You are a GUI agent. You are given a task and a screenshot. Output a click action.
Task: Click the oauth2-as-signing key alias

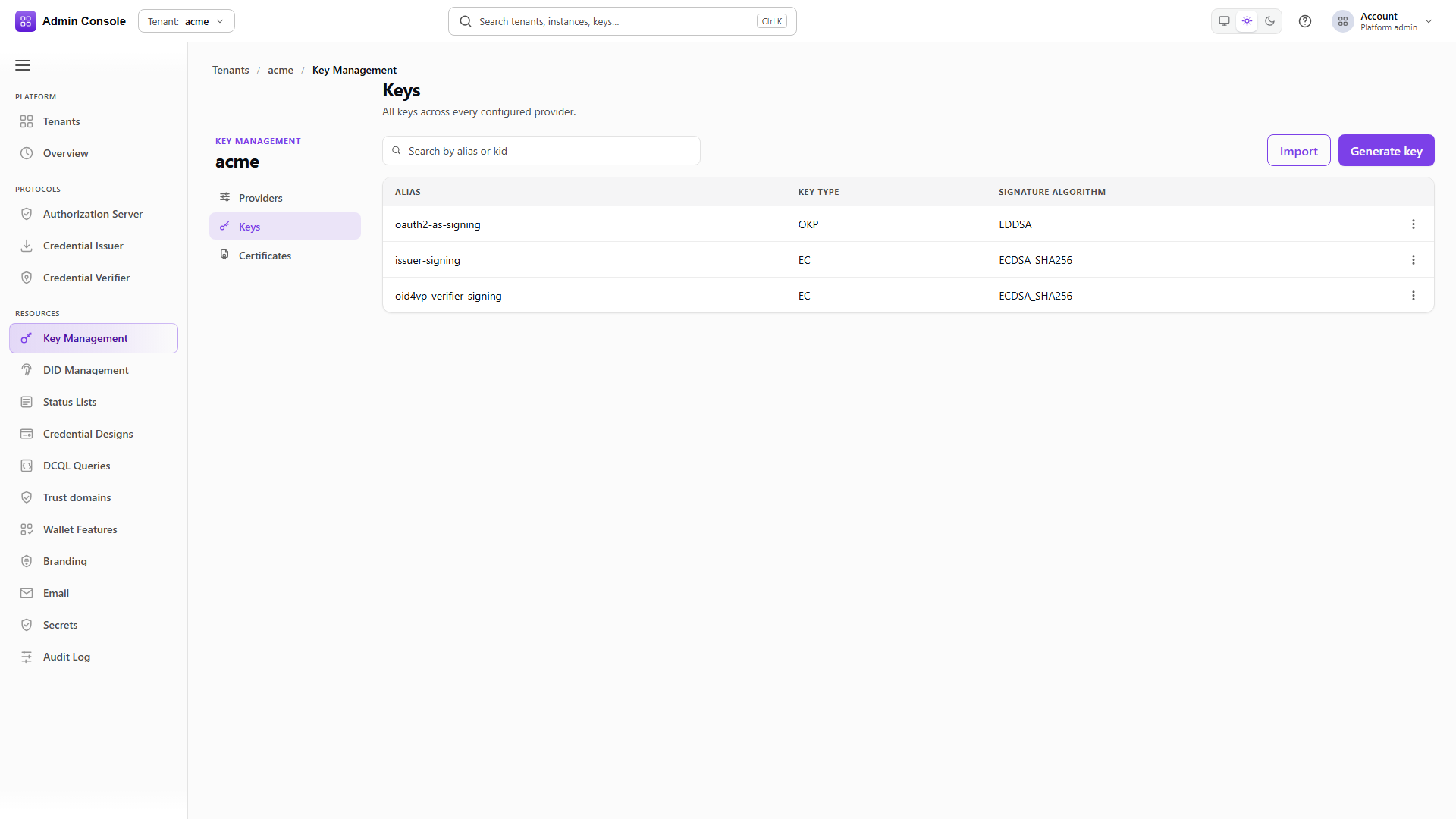438,224
